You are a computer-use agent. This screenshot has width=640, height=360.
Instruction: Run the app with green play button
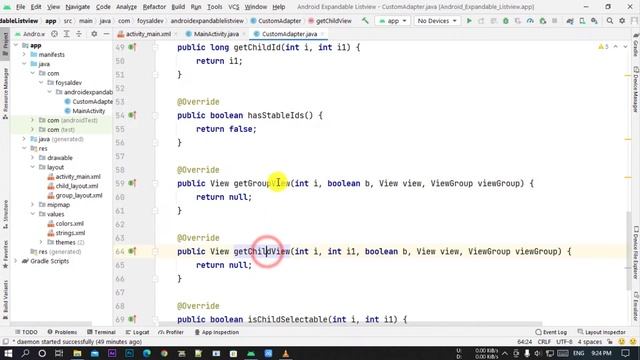coord(469,20)
